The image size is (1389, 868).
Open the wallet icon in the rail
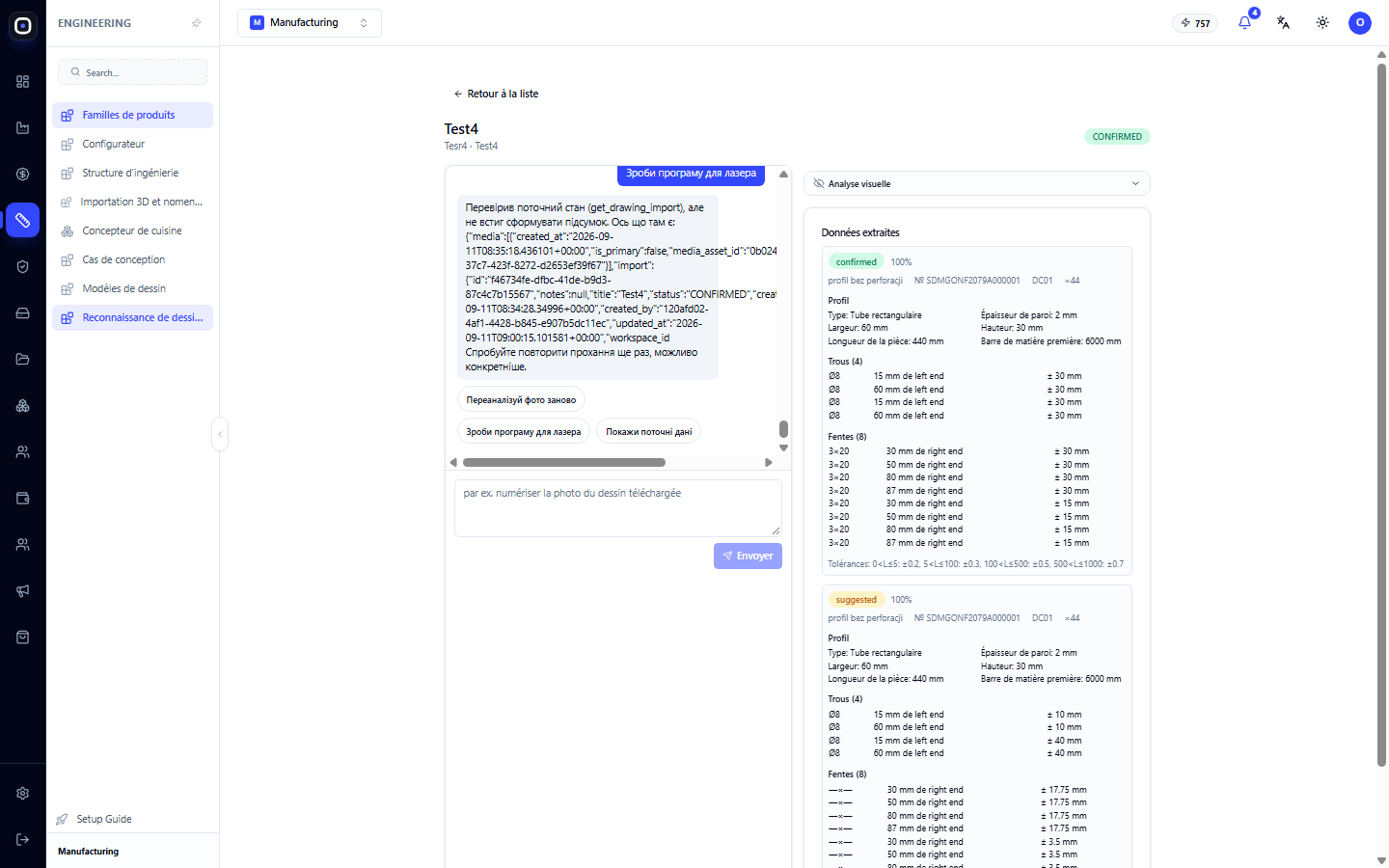click(x=23, y=499)
